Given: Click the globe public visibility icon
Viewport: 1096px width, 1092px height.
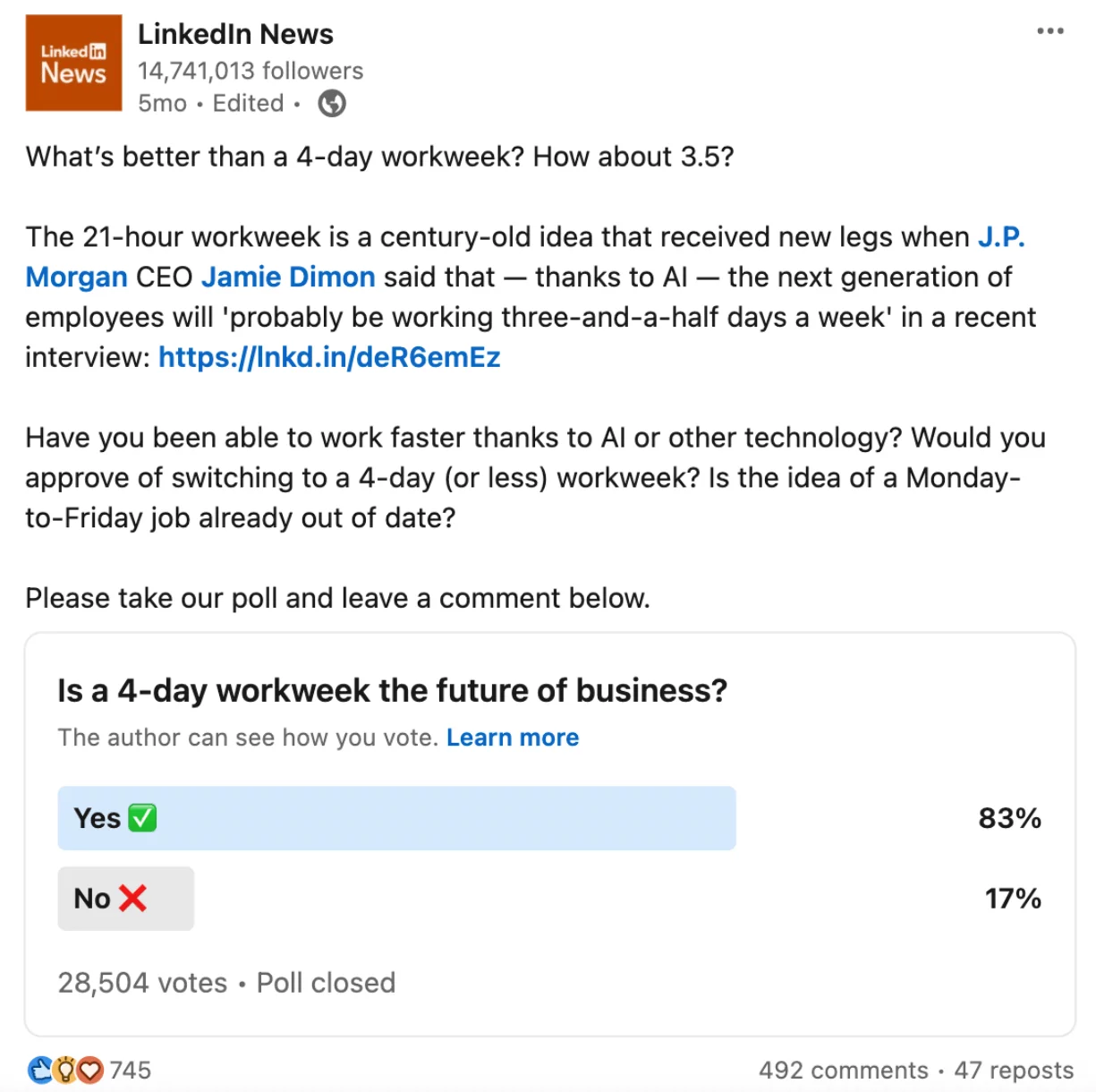Looking at the screenshot, I should click(x=332, y=104).
